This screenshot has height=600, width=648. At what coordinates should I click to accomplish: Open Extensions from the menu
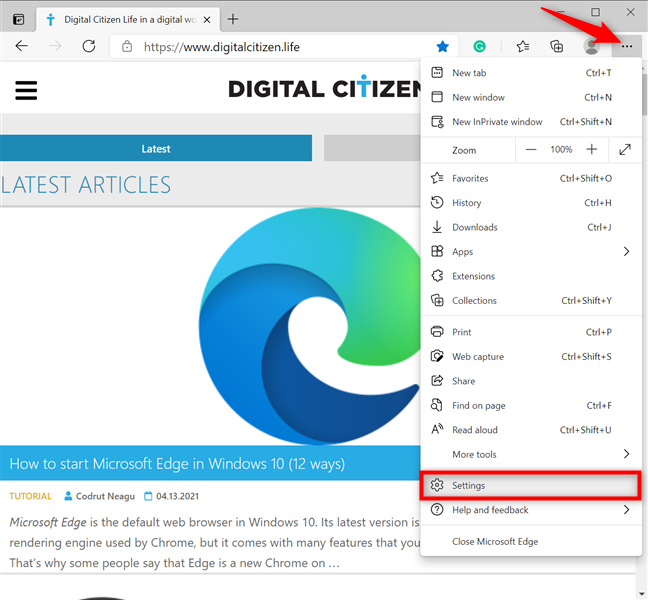click(531, 276)
